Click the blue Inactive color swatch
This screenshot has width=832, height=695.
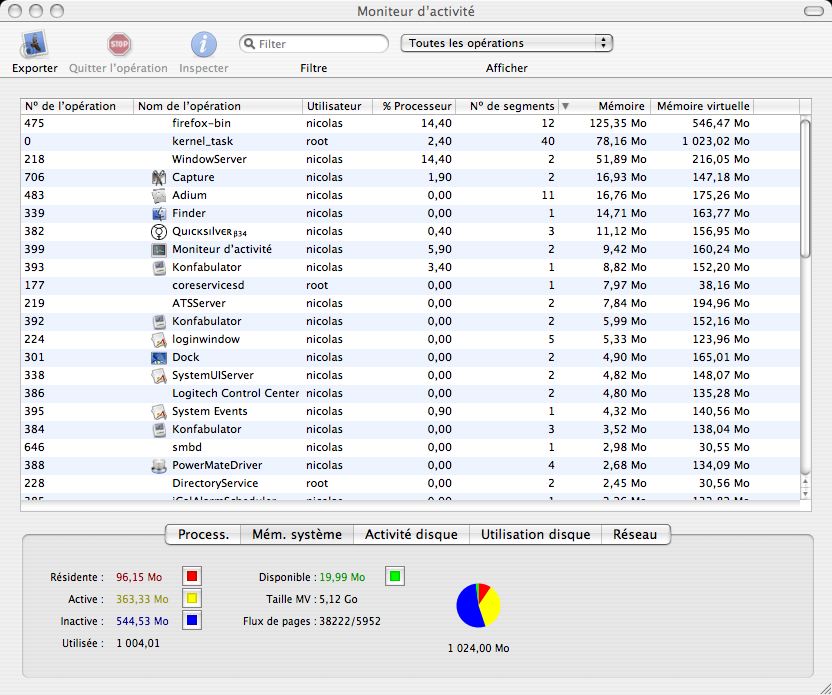click(x=192, y=620)
